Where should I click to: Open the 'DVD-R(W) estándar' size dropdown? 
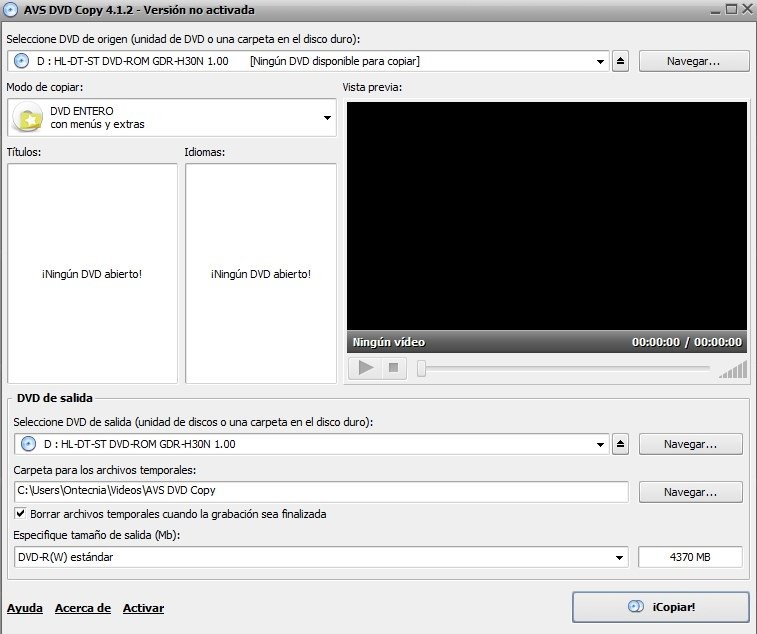point(619,557)
